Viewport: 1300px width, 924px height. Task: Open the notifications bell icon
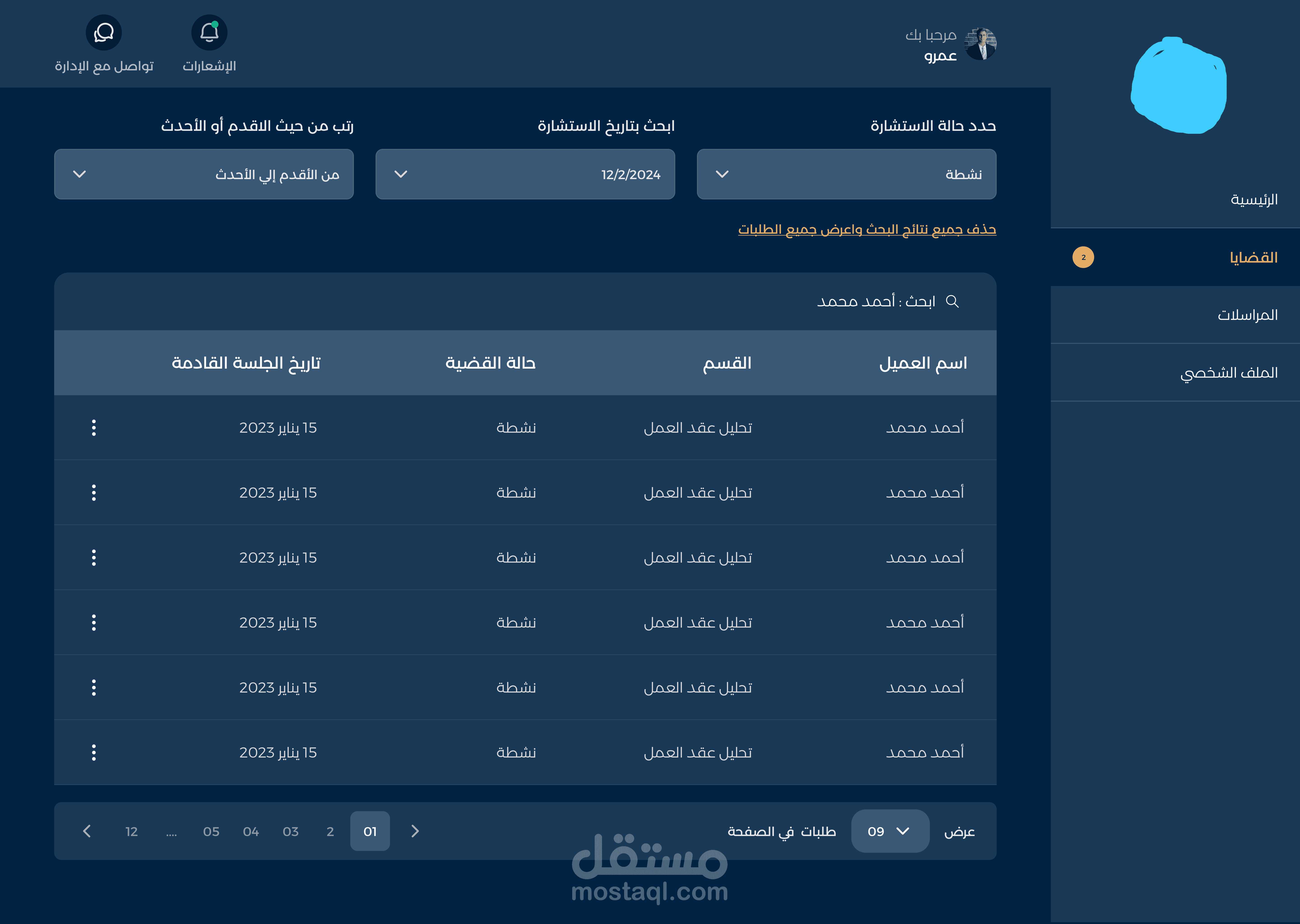pos(209,33)
